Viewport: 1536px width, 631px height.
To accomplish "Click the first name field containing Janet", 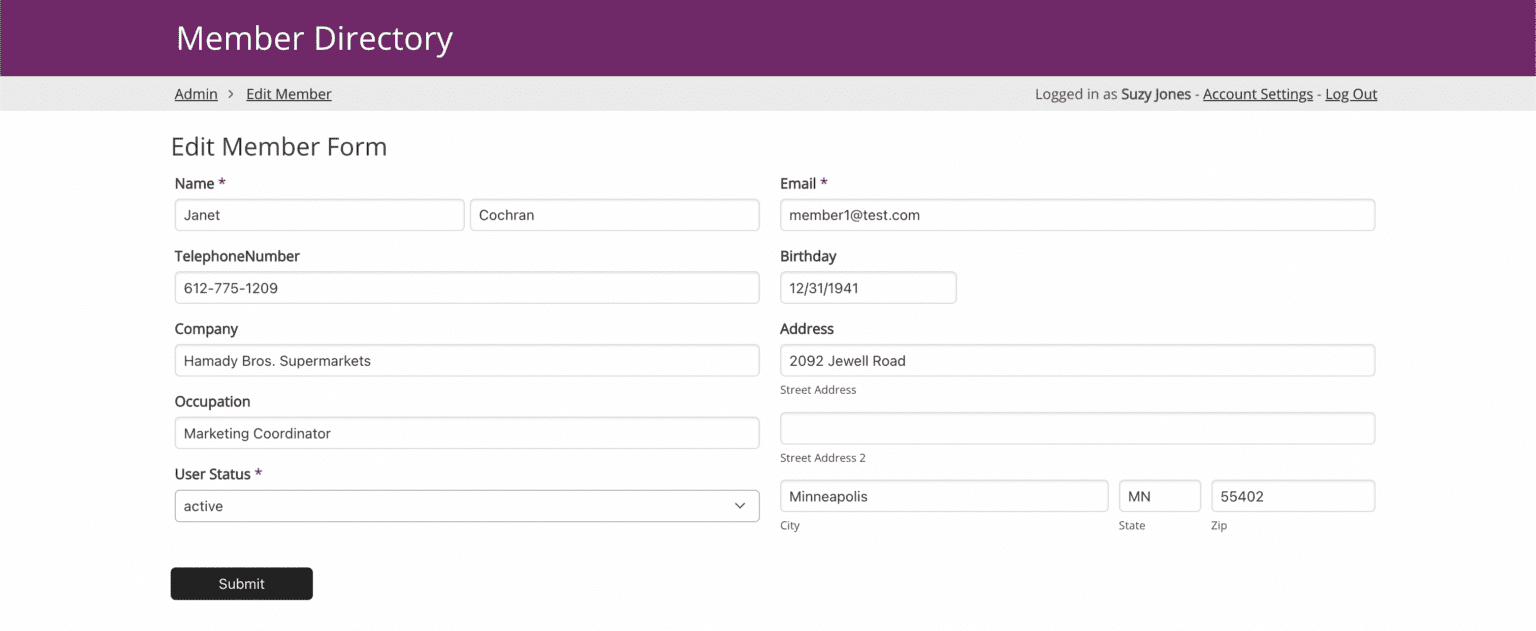I will (319, 215).
